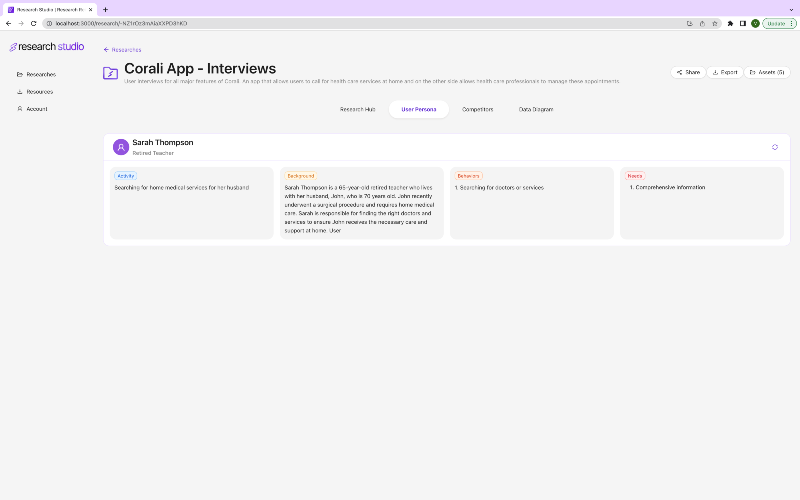The image size is (800, 500).
Task: Open the Assets (5) button
Action: pyautogui.click(x=767, y=72)
